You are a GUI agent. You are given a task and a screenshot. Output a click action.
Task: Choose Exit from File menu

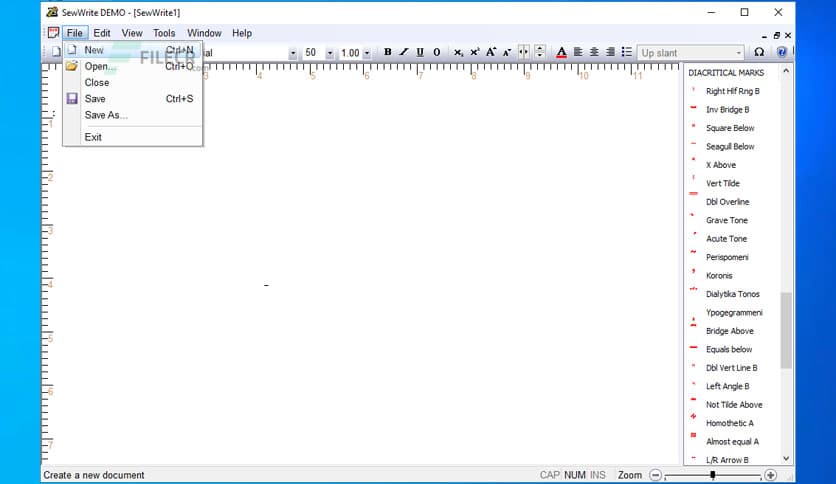(x=133, y=137)
